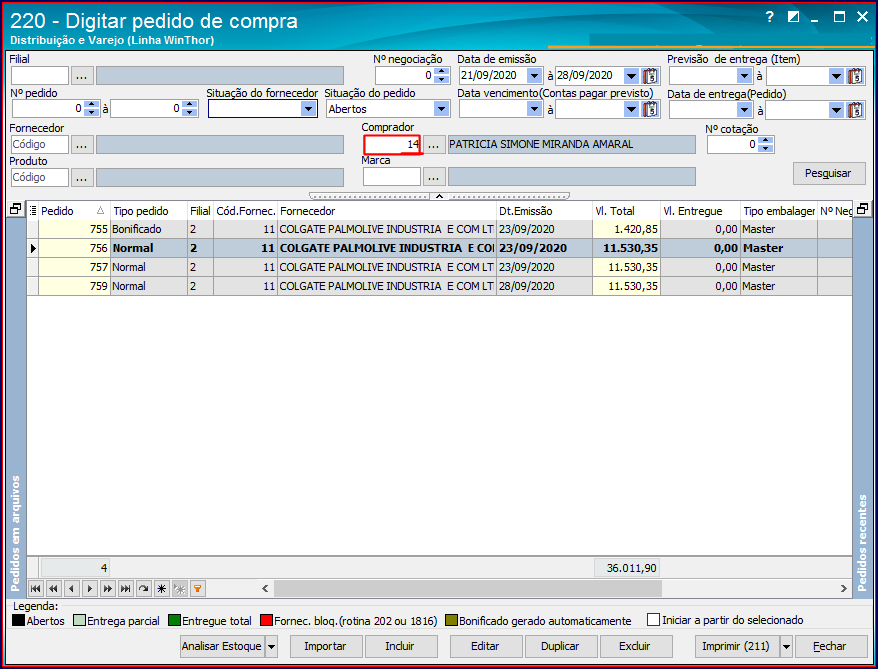This screenshot has width=878, height=669.
Task: Open Comprador lookup ellipsis button
Action: [433, 144]
